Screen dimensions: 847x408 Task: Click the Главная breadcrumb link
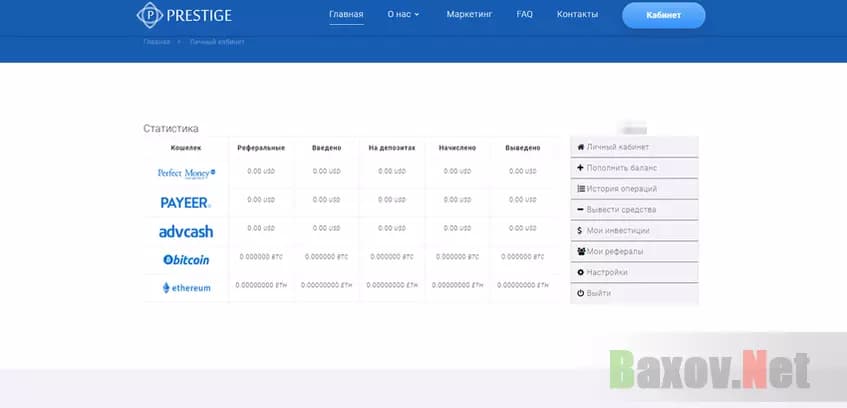click(x=157, y=42)
